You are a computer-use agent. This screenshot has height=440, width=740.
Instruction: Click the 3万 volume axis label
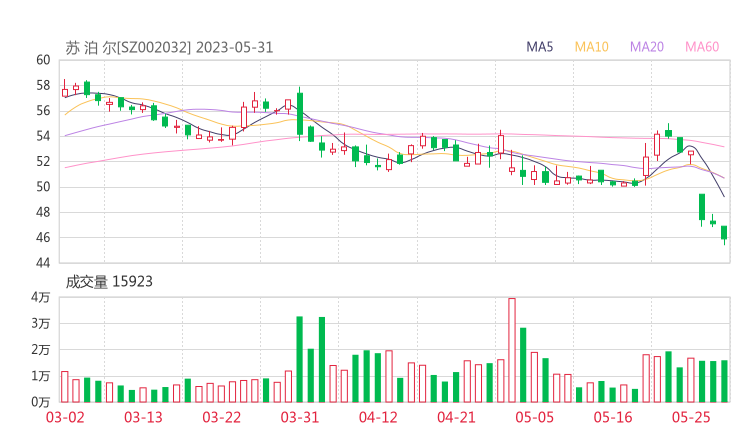pos(41,323)
